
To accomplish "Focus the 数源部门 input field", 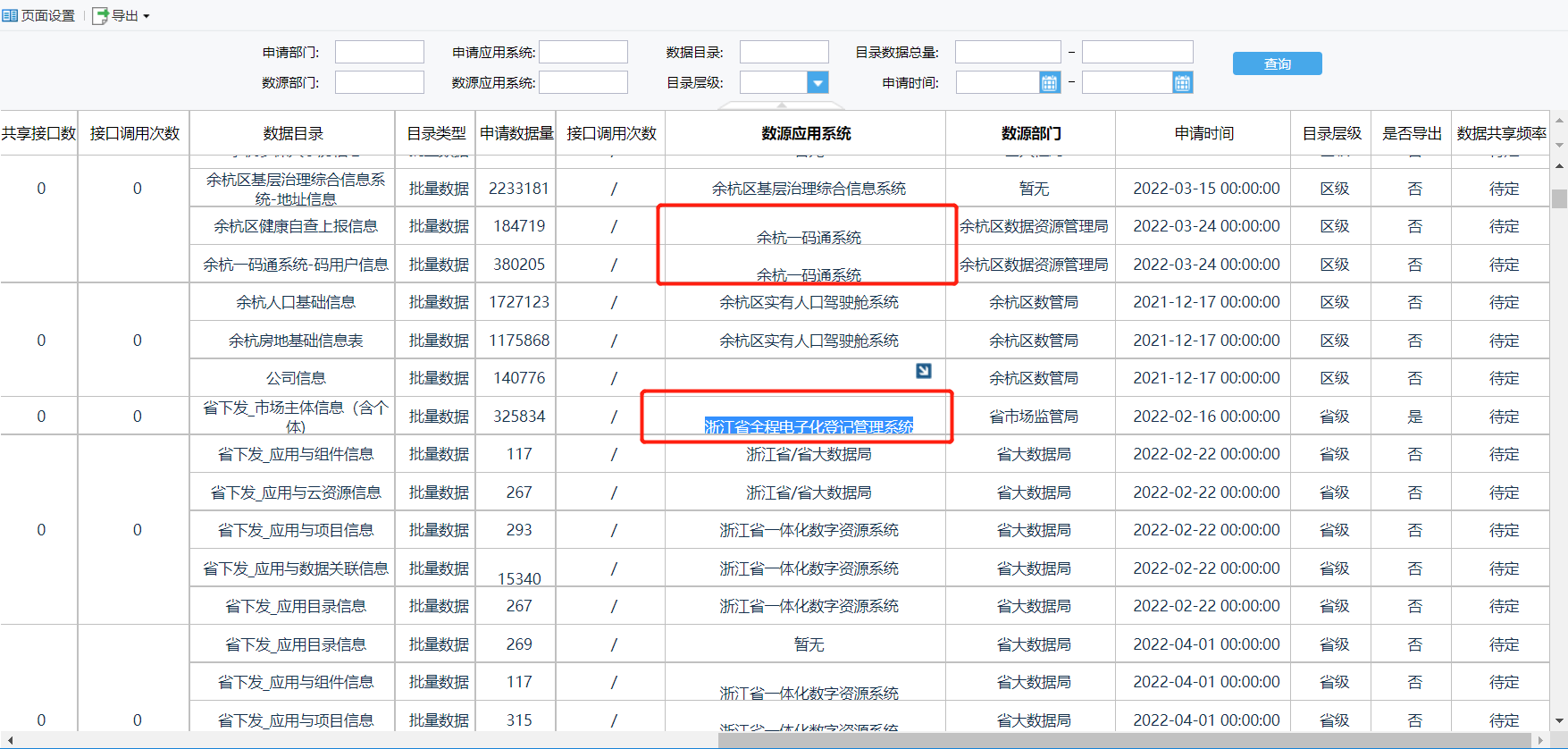I will pyautogui.click(x=379, y=82).
